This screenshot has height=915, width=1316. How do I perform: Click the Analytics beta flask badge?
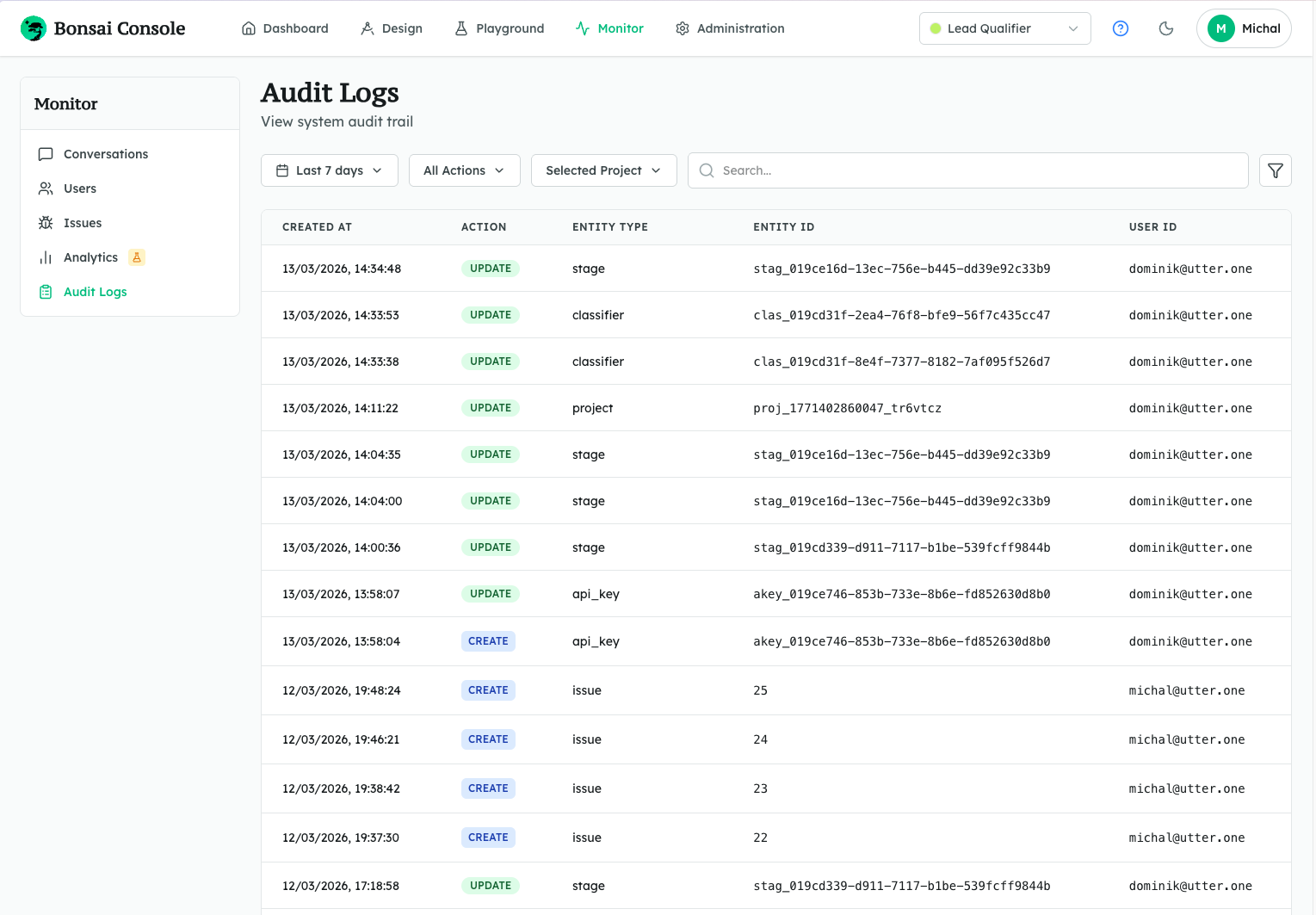(136, 257)
